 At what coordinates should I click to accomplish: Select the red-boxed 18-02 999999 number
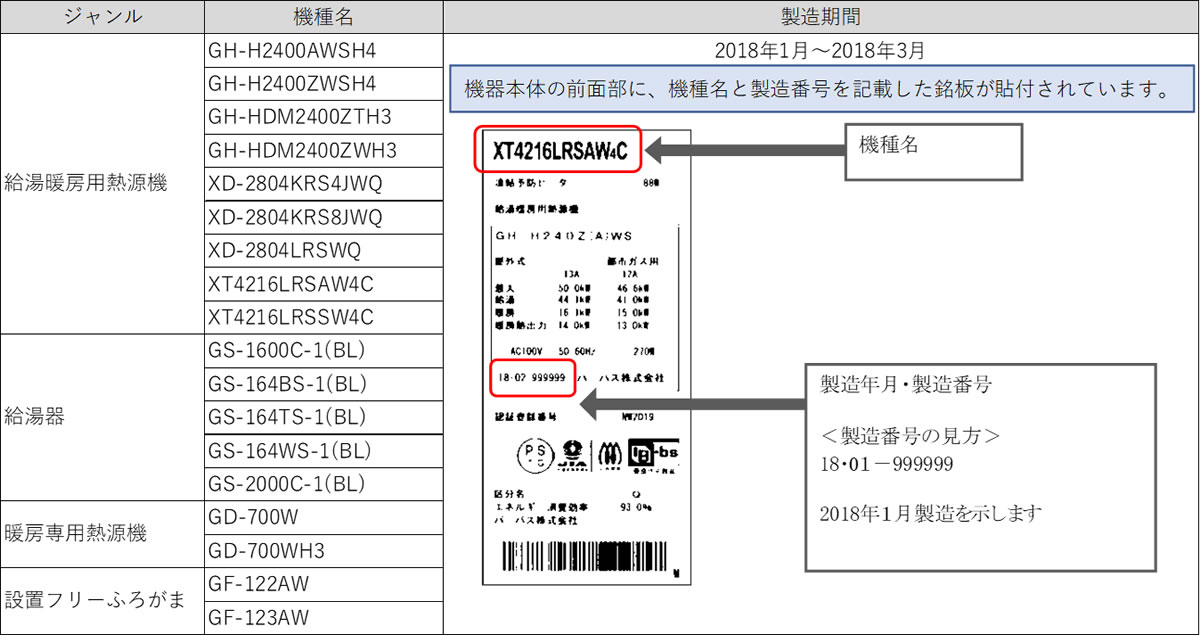[532, 379]
